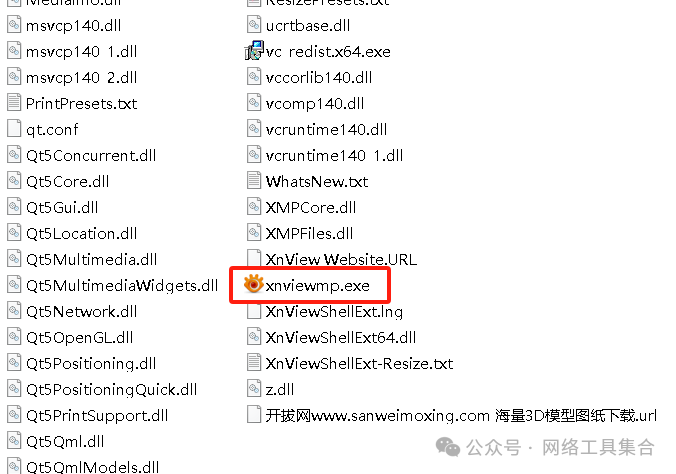
Task: Click the WhatsNew.txt document icon
Action: [x=254, y=181]
